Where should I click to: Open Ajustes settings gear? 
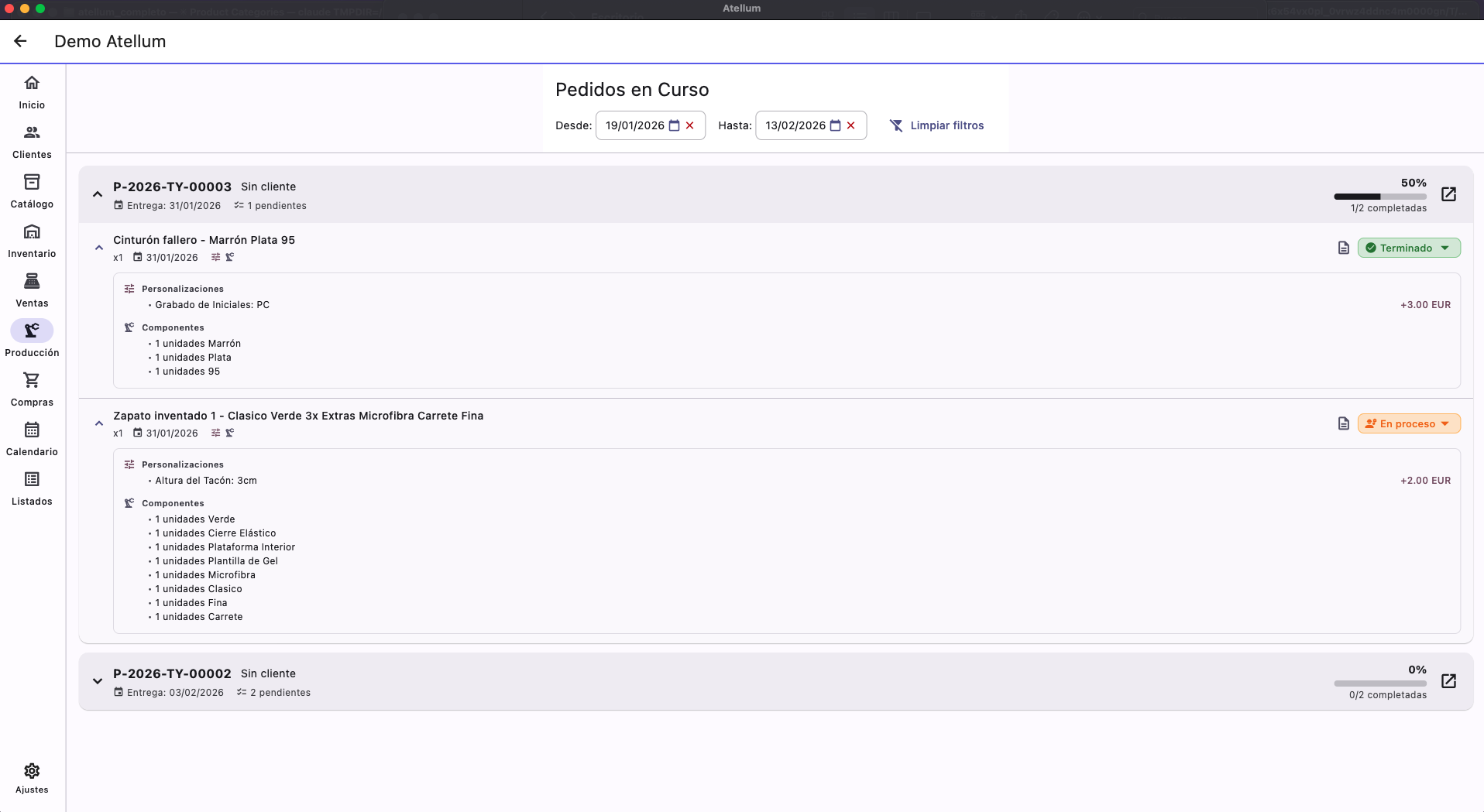tap(32, 777)
